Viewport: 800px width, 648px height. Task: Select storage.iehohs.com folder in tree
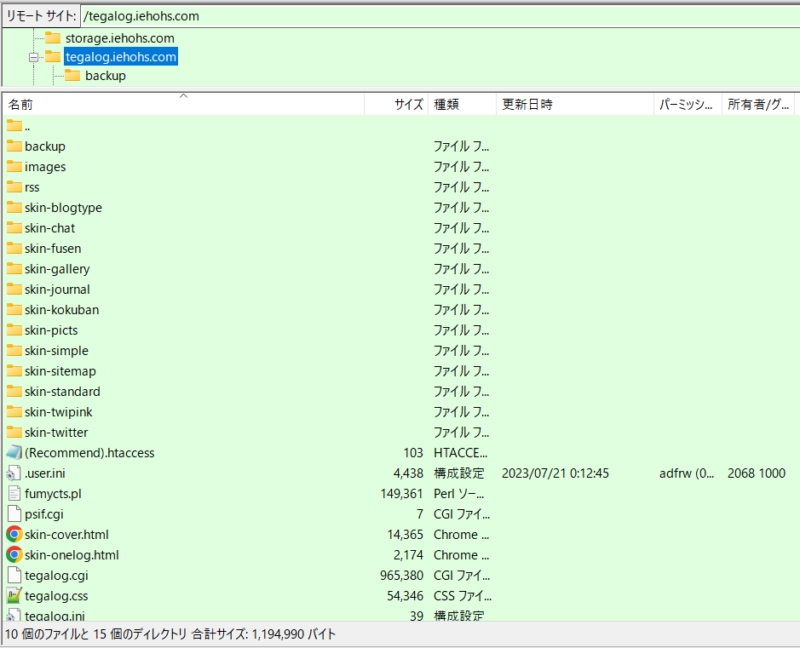[x=119, y=38]
